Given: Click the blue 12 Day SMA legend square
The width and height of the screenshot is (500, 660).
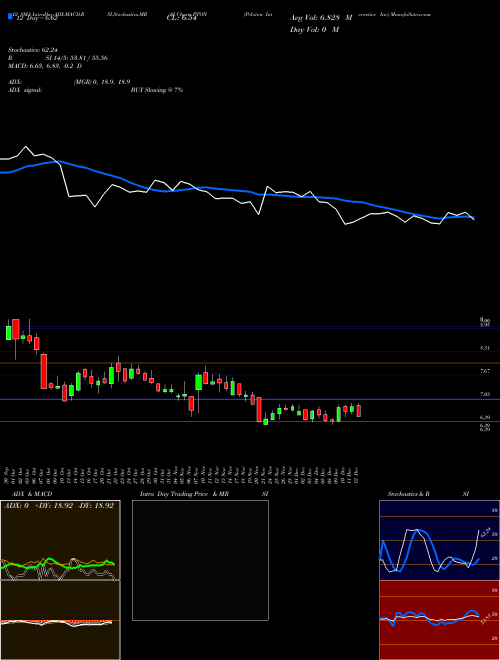Looking at the screenshot, I should point(10,17).
